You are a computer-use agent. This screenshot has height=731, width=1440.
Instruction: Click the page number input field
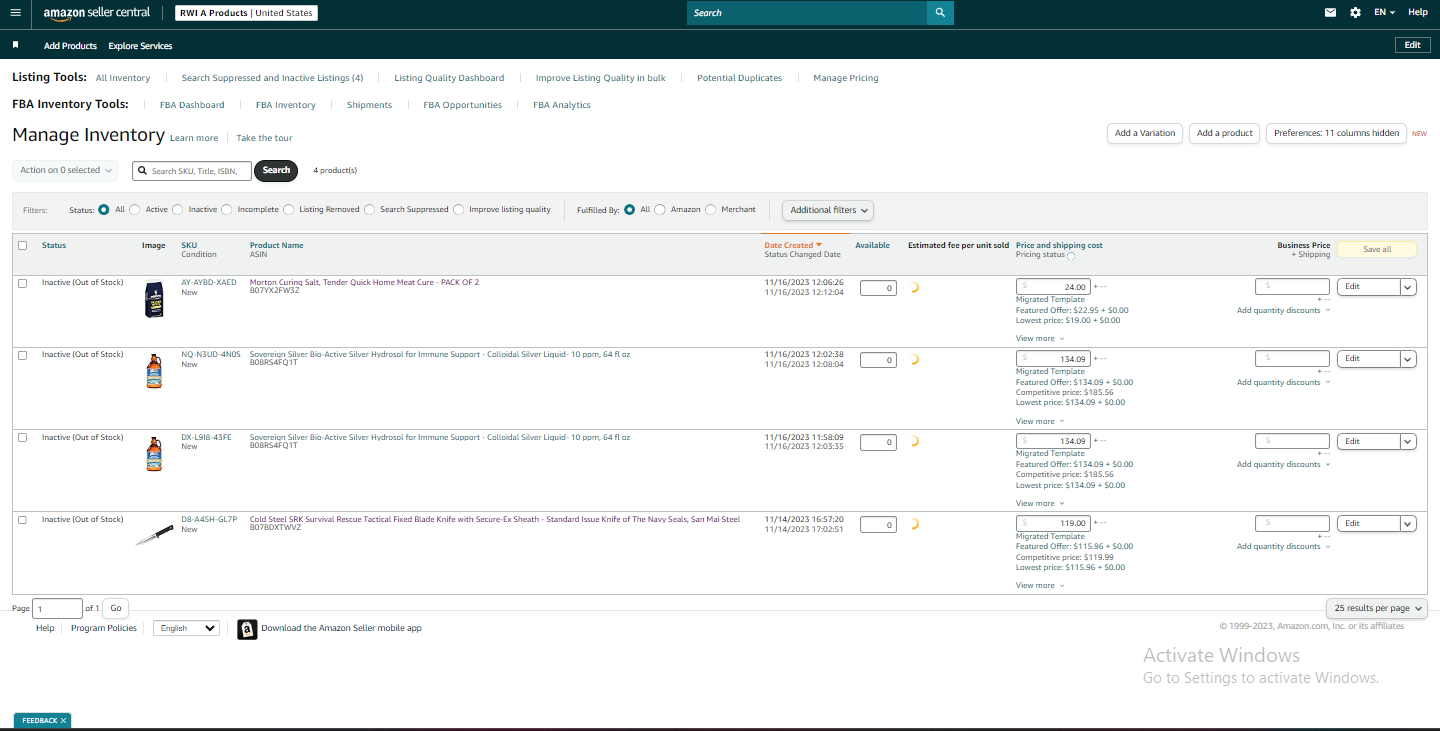58,608
